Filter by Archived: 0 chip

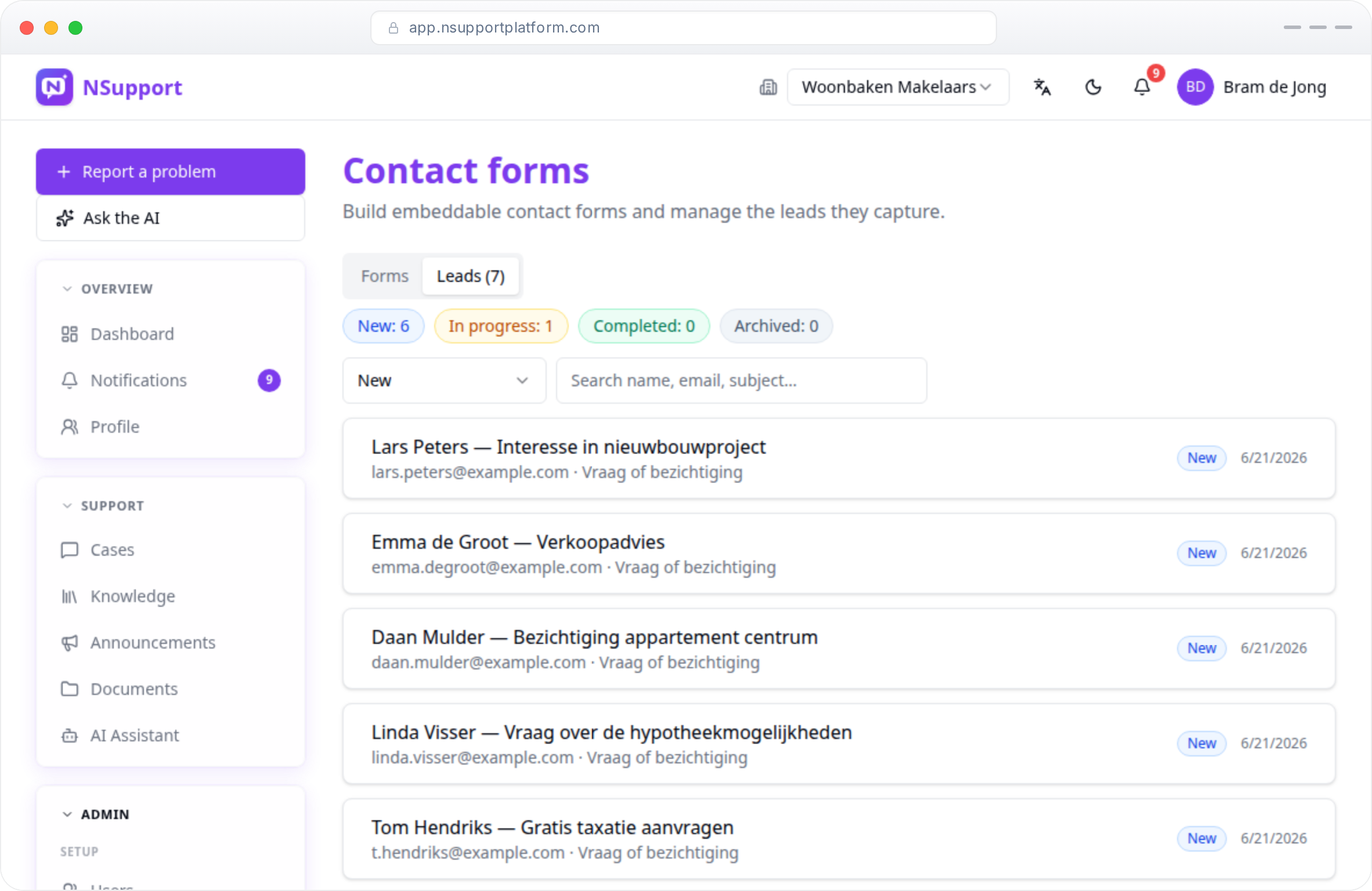(x=777, y=326)
